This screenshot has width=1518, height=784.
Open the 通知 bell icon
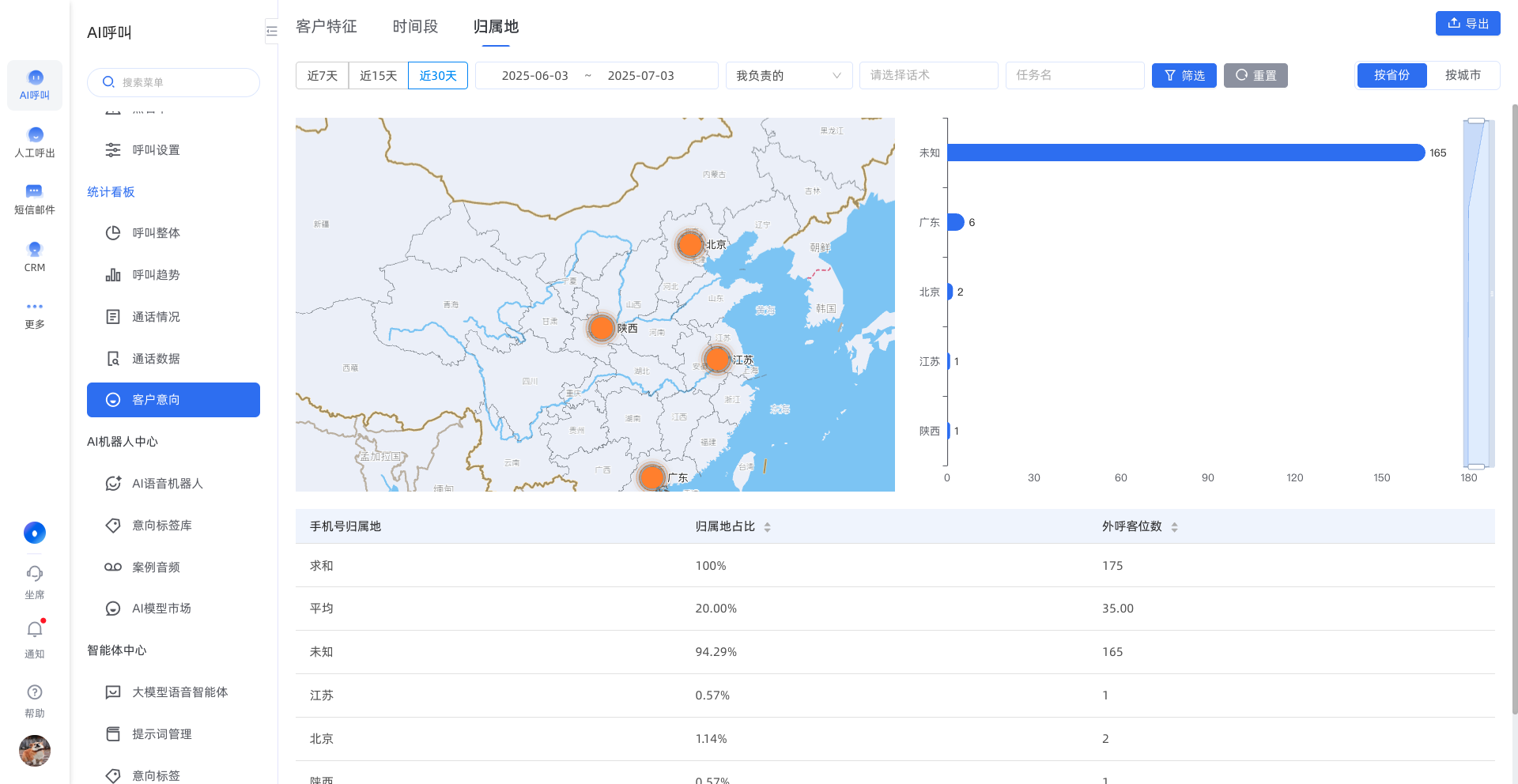pyautogui.click(x=35, y=629)
